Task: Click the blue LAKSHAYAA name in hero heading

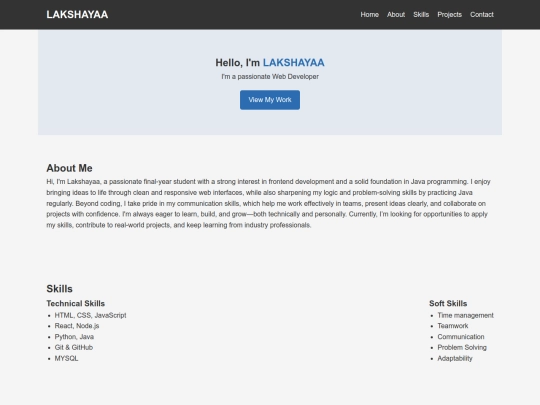Action: click(x=293, y=63)
